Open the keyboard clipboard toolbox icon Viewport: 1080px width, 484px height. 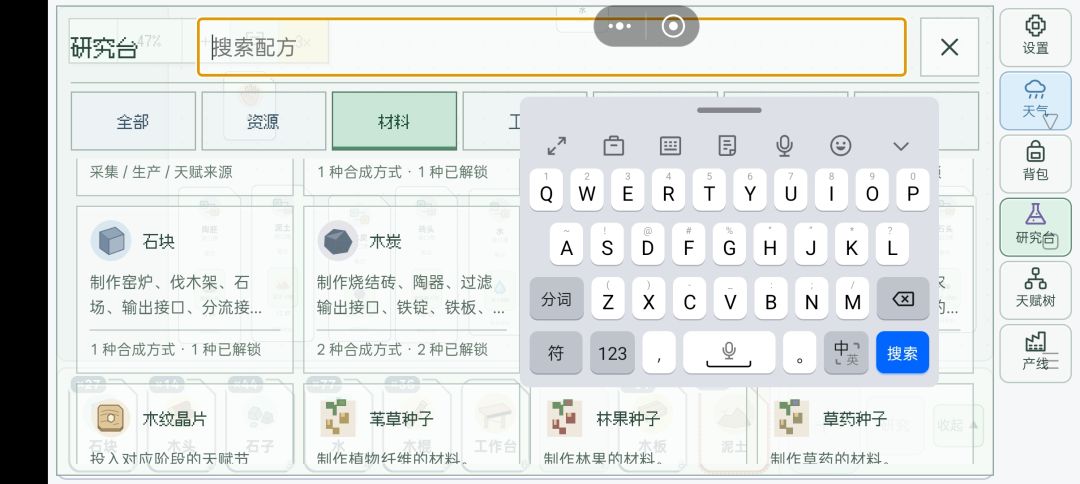click(x=613, y=145)
